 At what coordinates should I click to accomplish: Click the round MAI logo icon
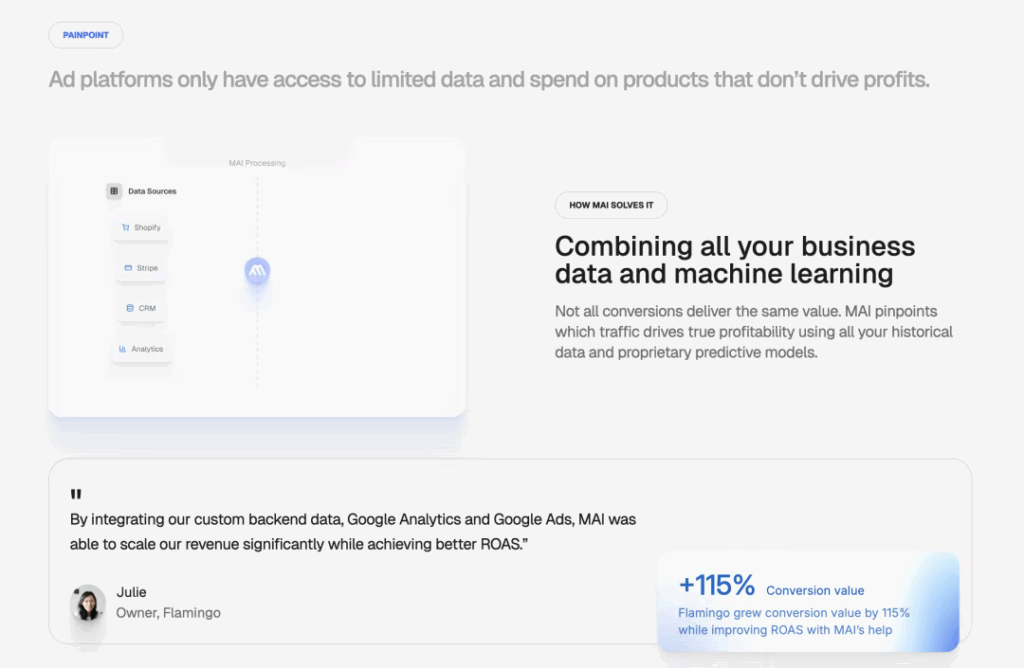tap(257, 271)
